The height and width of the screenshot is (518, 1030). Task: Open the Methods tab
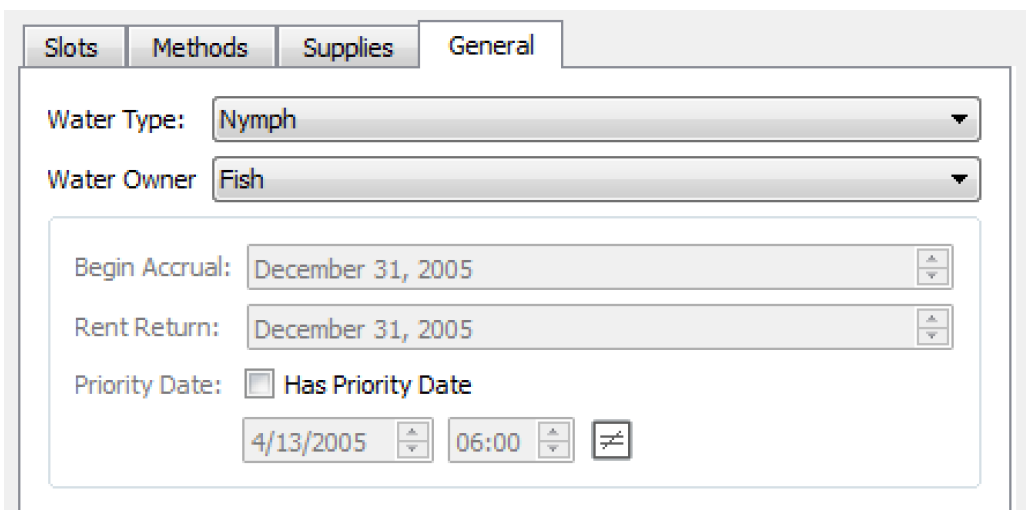coord(200,48)
